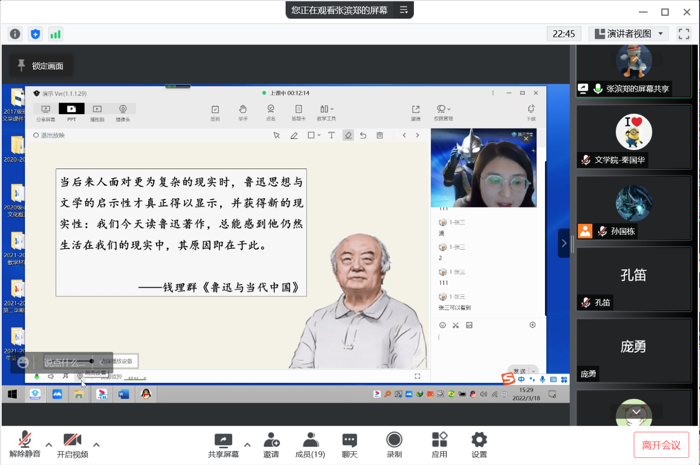Viewport: 700px width, 465px height.
Task: Check the network signal status icon
Action: pyautogui.click(x=55, y=34)
